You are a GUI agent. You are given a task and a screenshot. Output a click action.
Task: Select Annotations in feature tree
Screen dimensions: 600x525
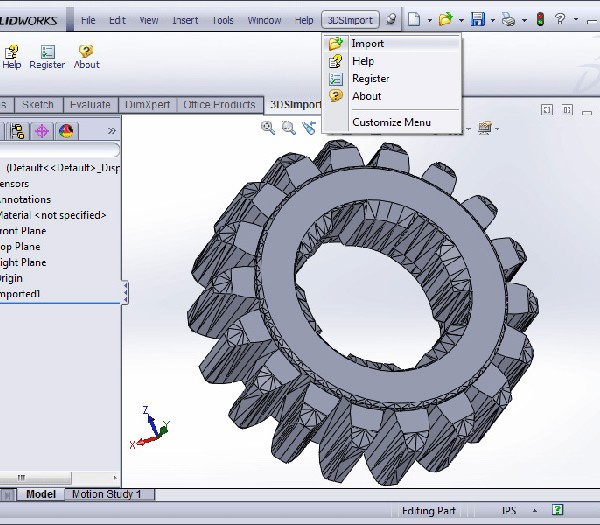click(x=25, y=199)
